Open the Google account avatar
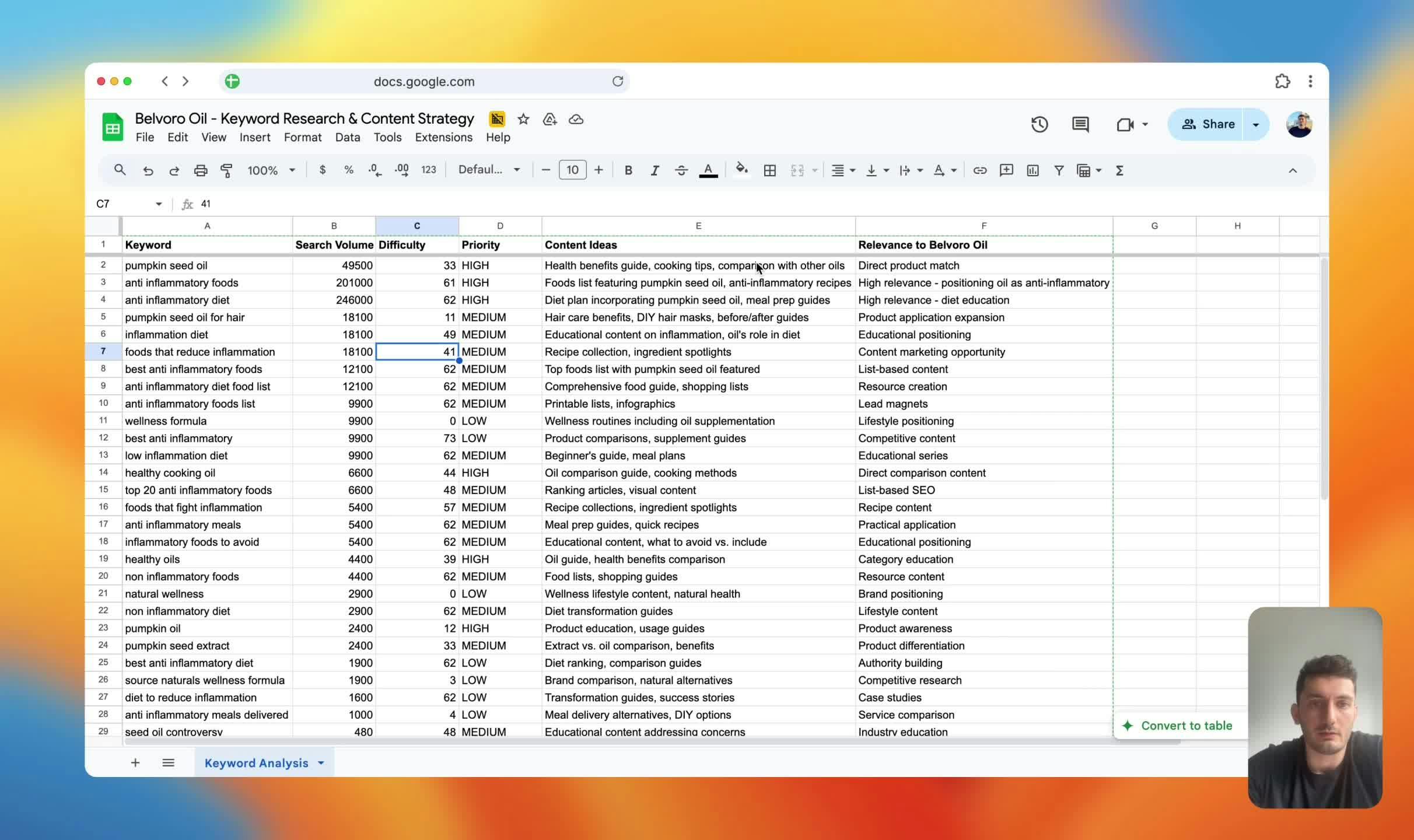1414x840 pixels. click(x=1298, y=124)
